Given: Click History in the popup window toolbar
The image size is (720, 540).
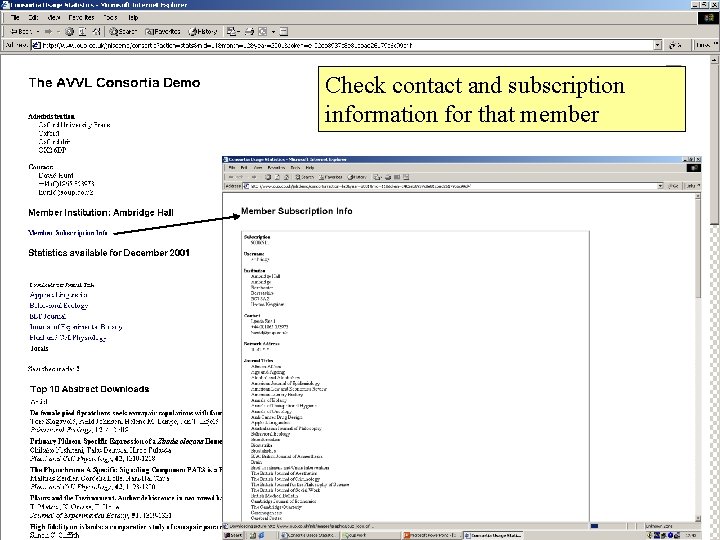Looking at the screenshot, I should (x=357, y=177).
